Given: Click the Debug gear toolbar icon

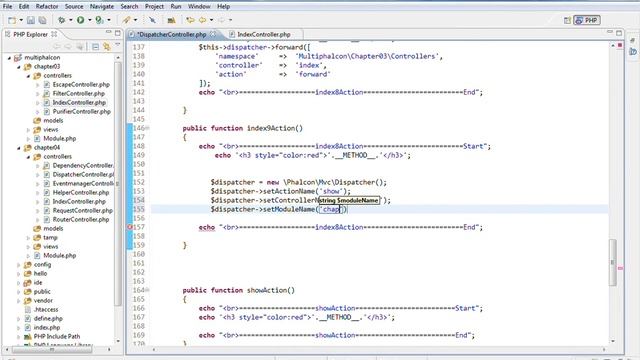Looking at the screenshot, I should point(62,20).
